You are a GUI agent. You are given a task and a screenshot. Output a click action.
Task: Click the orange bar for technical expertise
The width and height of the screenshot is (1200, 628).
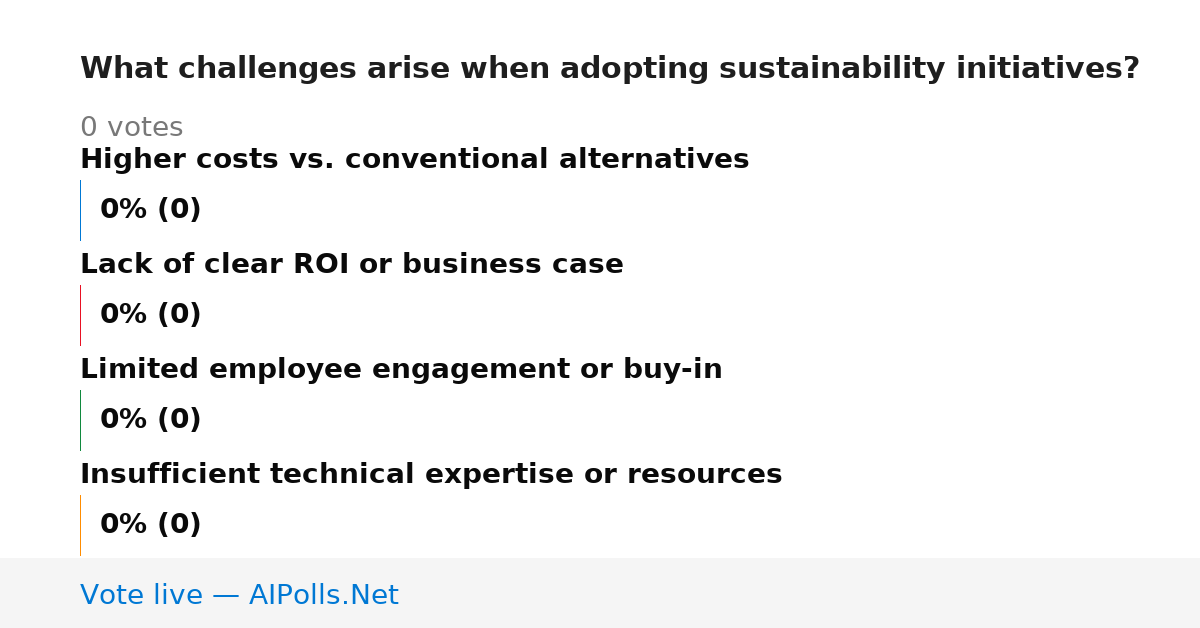[80, 525]
